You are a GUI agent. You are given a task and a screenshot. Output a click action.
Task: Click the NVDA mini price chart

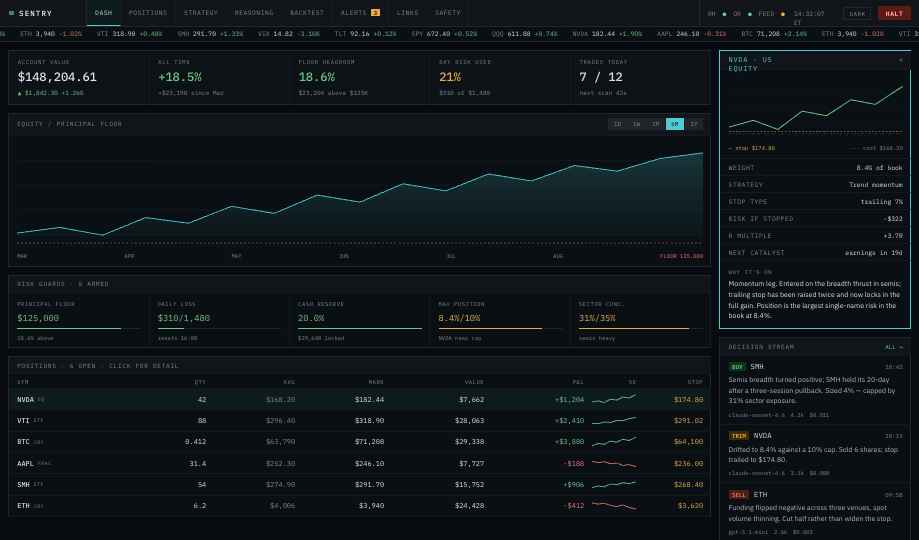[x=815, y=108]
